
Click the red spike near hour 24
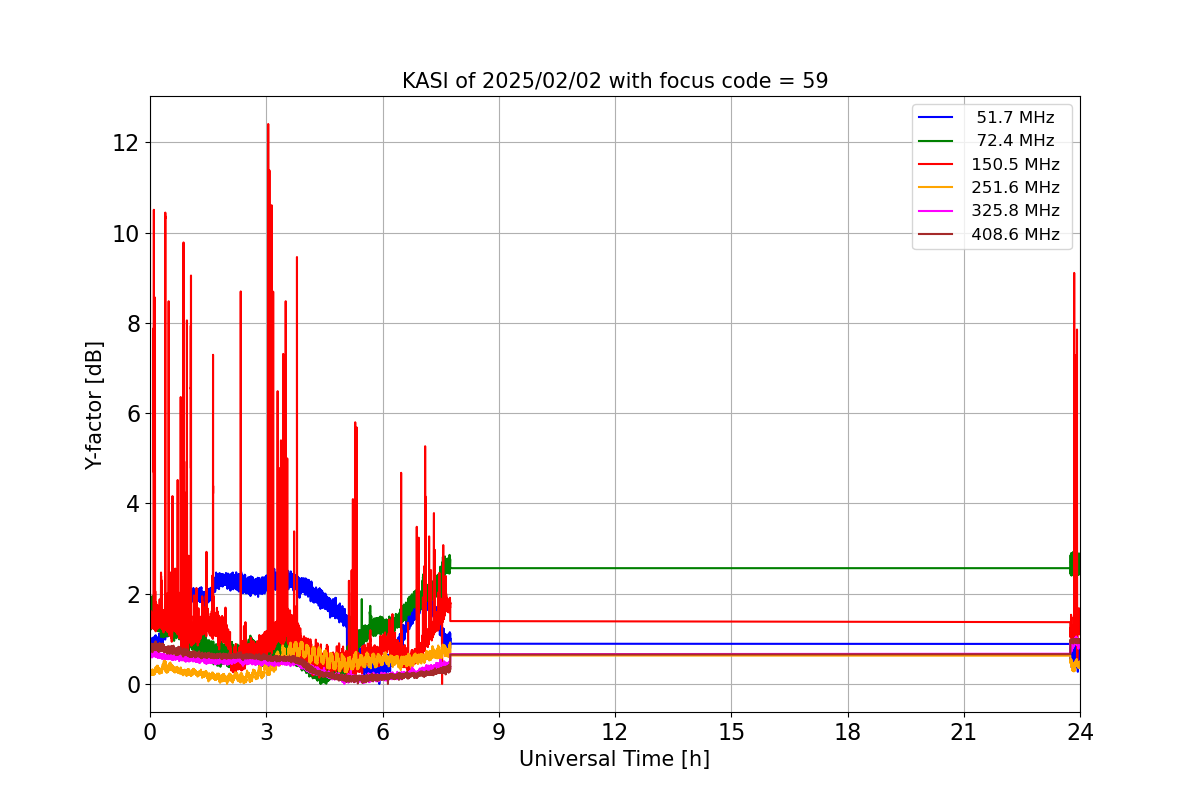(x=1074, y=274)
